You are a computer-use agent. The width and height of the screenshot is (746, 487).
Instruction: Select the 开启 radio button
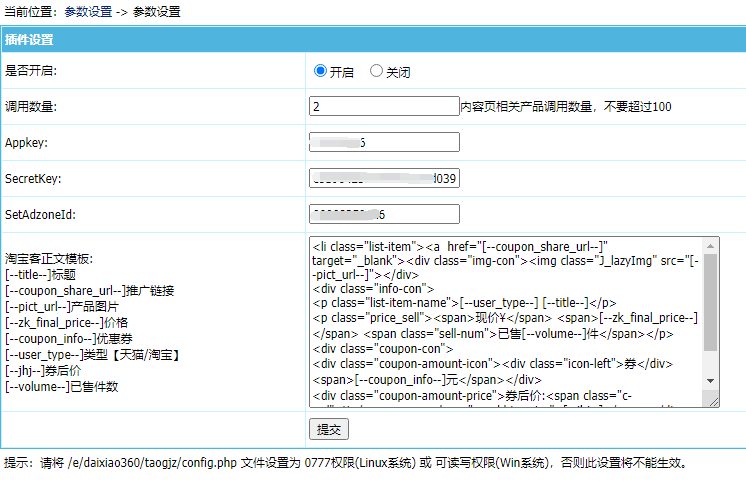click(x=320, y=71)
